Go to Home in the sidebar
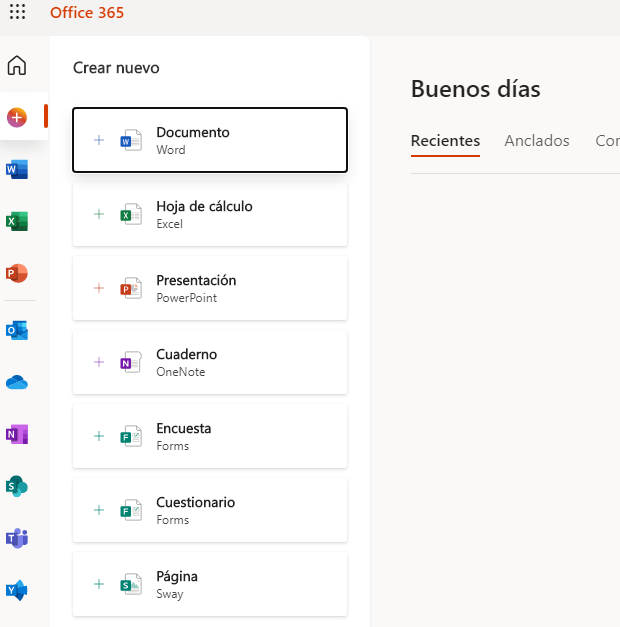The image size is (620, 627). (17, 65)
